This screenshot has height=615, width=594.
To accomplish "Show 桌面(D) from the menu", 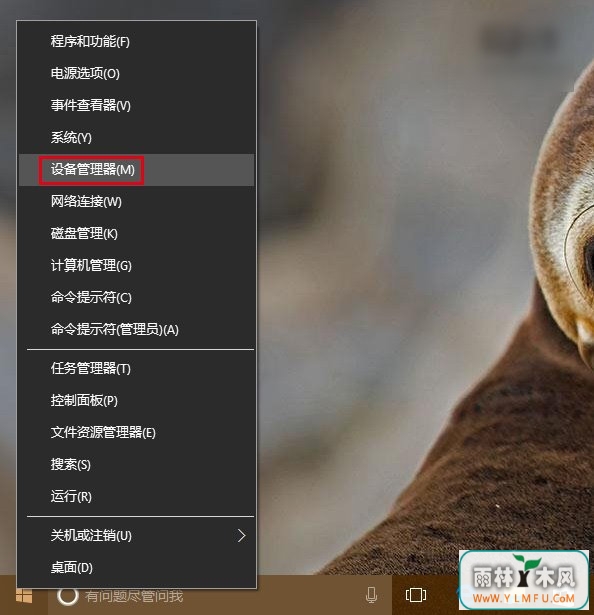I will tap(137, 568).
